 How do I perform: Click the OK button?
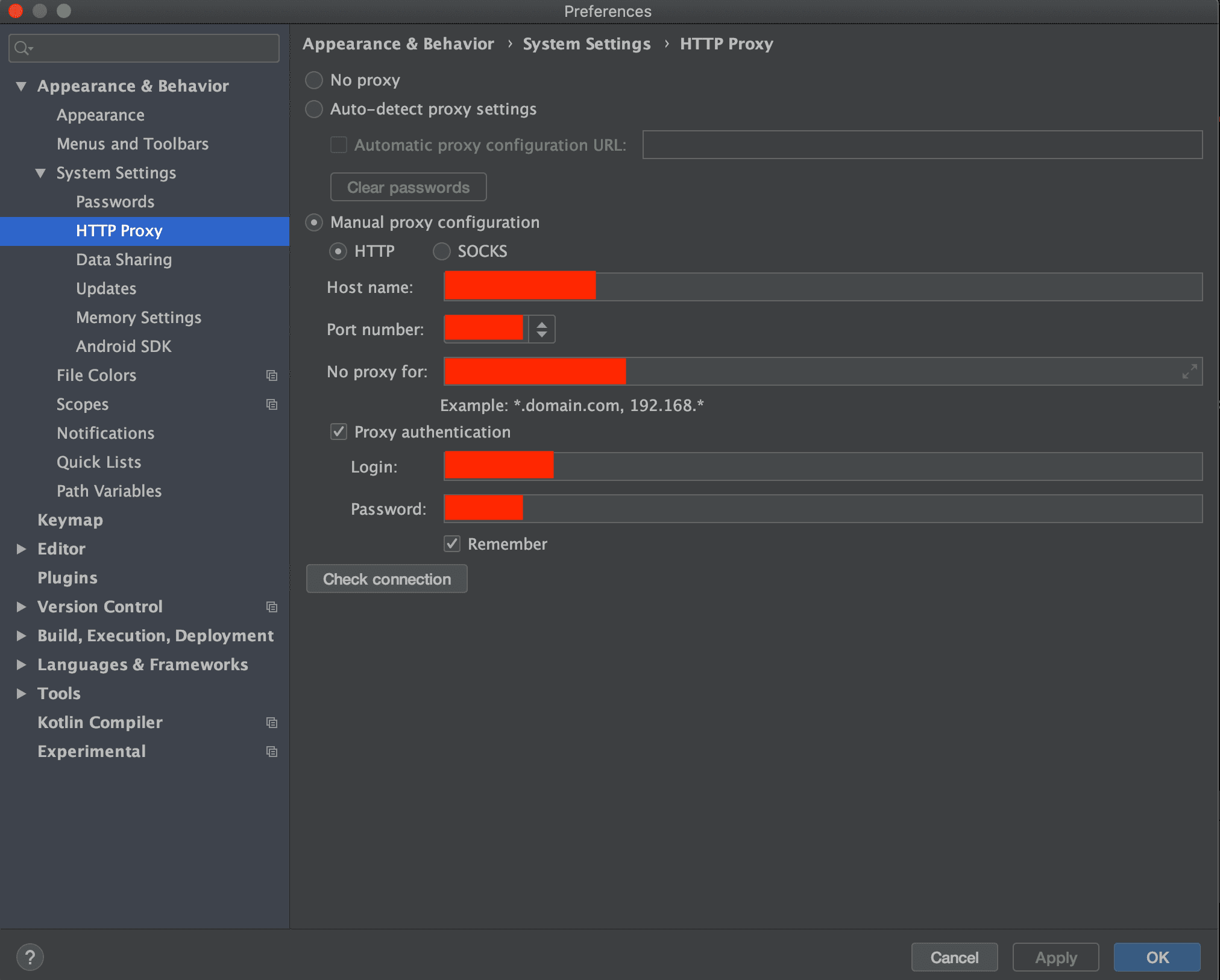coord(1156,957)
